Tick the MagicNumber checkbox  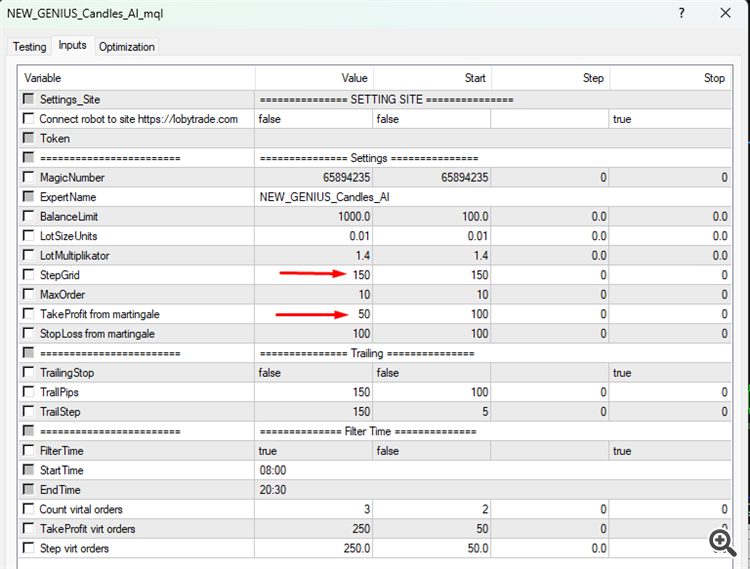tap(29, 177)
